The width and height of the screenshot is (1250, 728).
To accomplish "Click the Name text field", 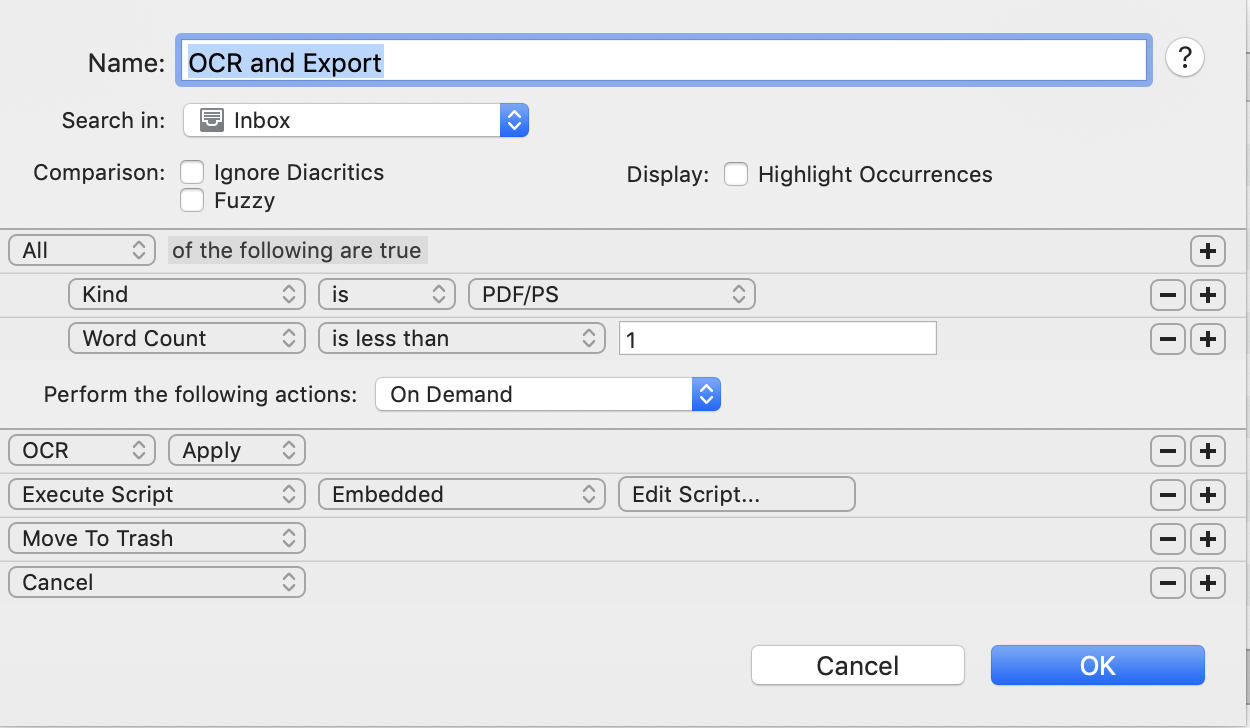I will (x=664, y=62).
